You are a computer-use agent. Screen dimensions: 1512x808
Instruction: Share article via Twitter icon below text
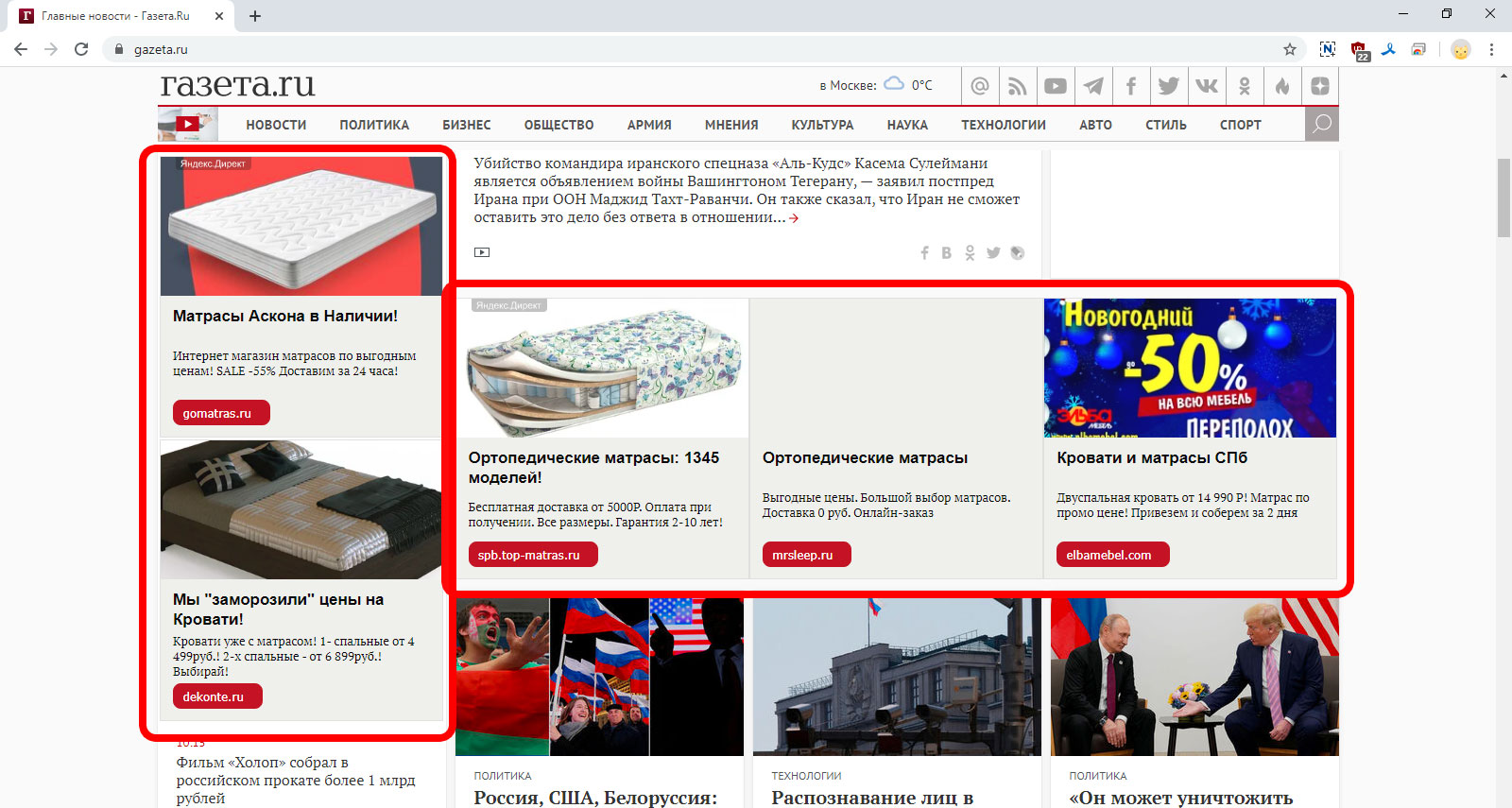pos(993,252)
